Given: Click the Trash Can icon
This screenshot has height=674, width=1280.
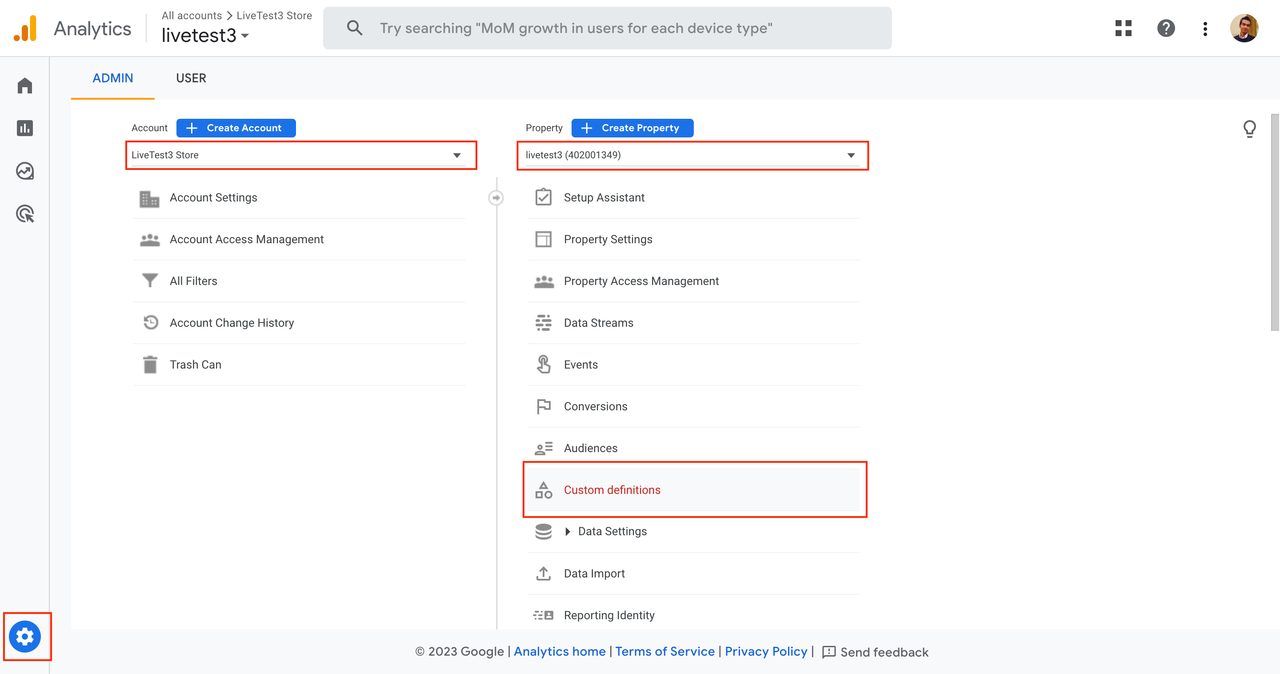Looking at the screenshot, I should tap(150, 365).
